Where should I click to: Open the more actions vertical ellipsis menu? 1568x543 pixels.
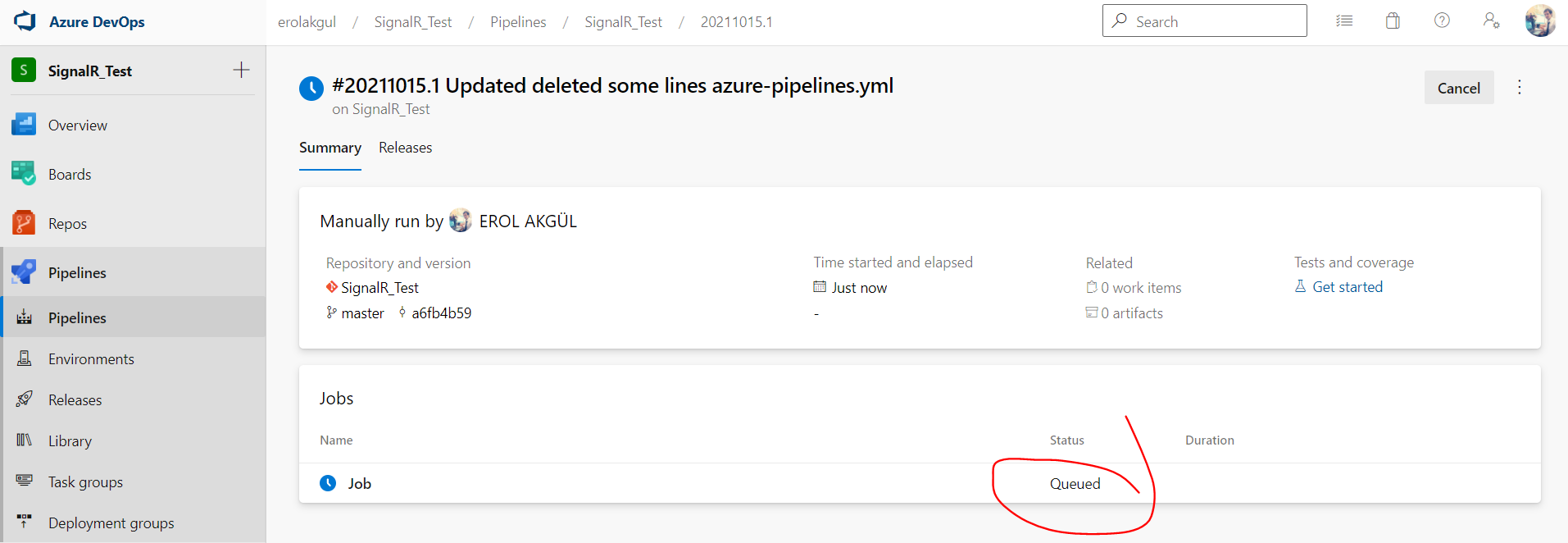click(x=1519, y=88)
